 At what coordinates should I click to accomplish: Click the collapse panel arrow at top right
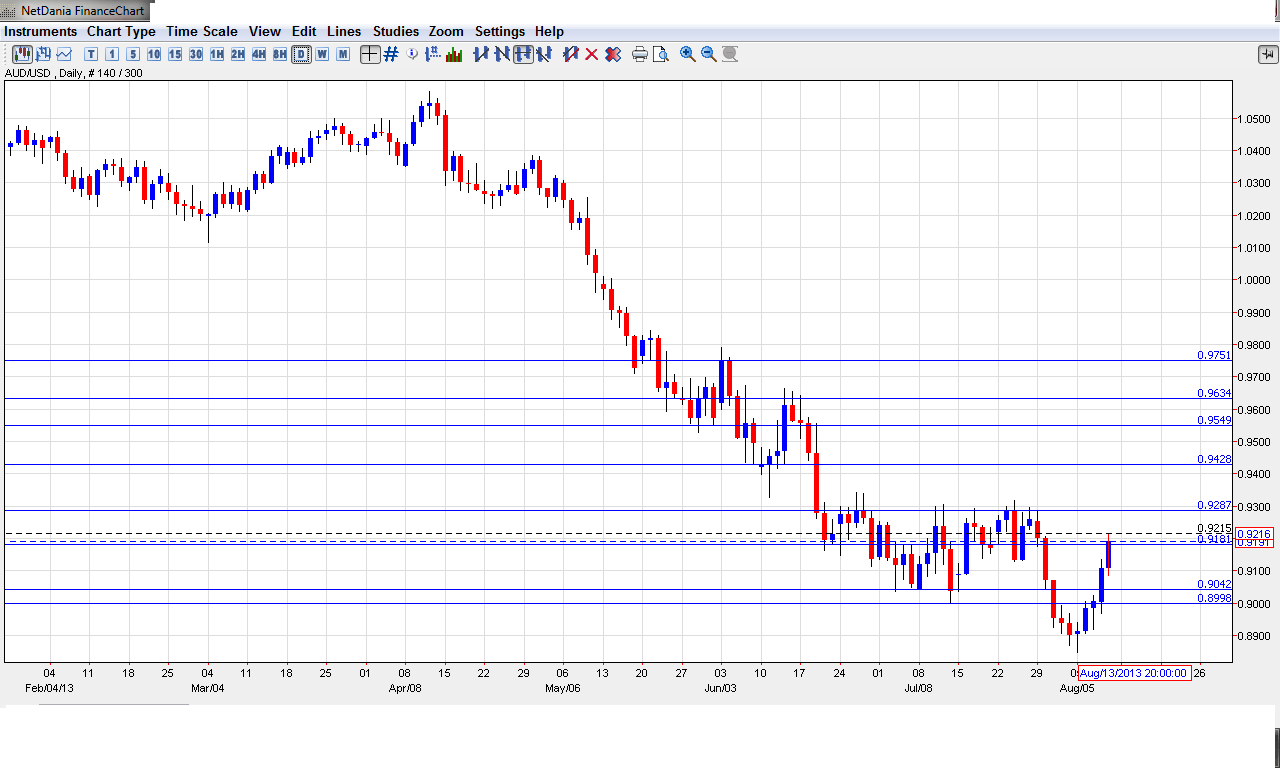tap(1266, 54)
